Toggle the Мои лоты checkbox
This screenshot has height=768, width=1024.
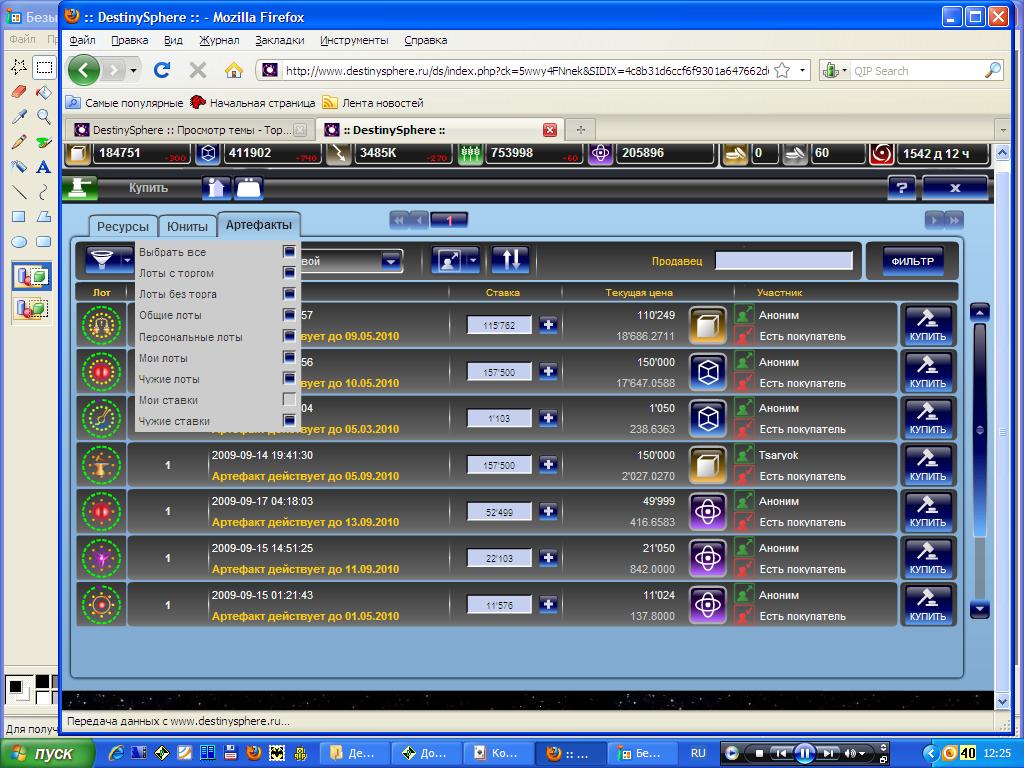(289, 357)
